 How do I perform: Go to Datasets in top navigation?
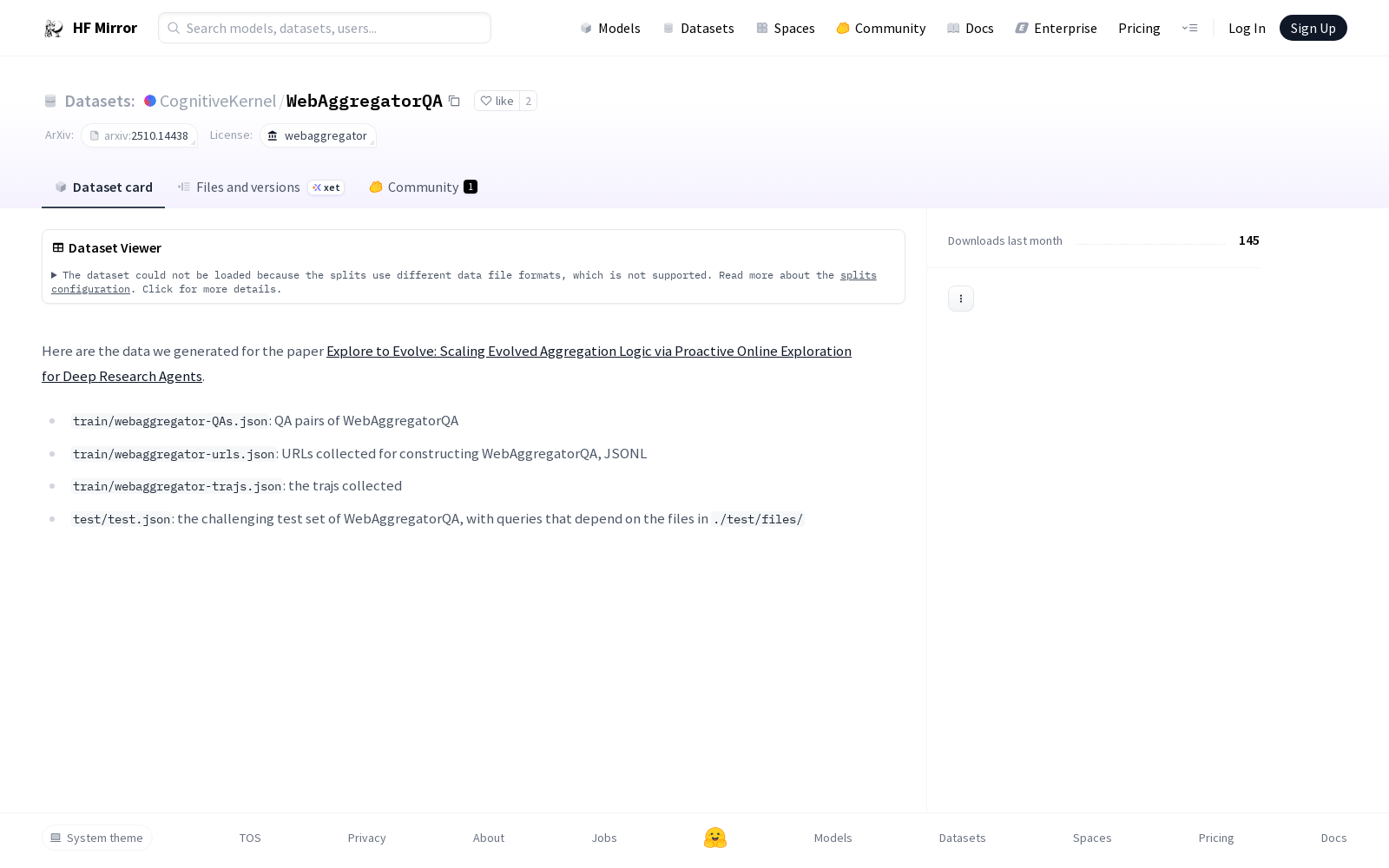click(698, 28)
